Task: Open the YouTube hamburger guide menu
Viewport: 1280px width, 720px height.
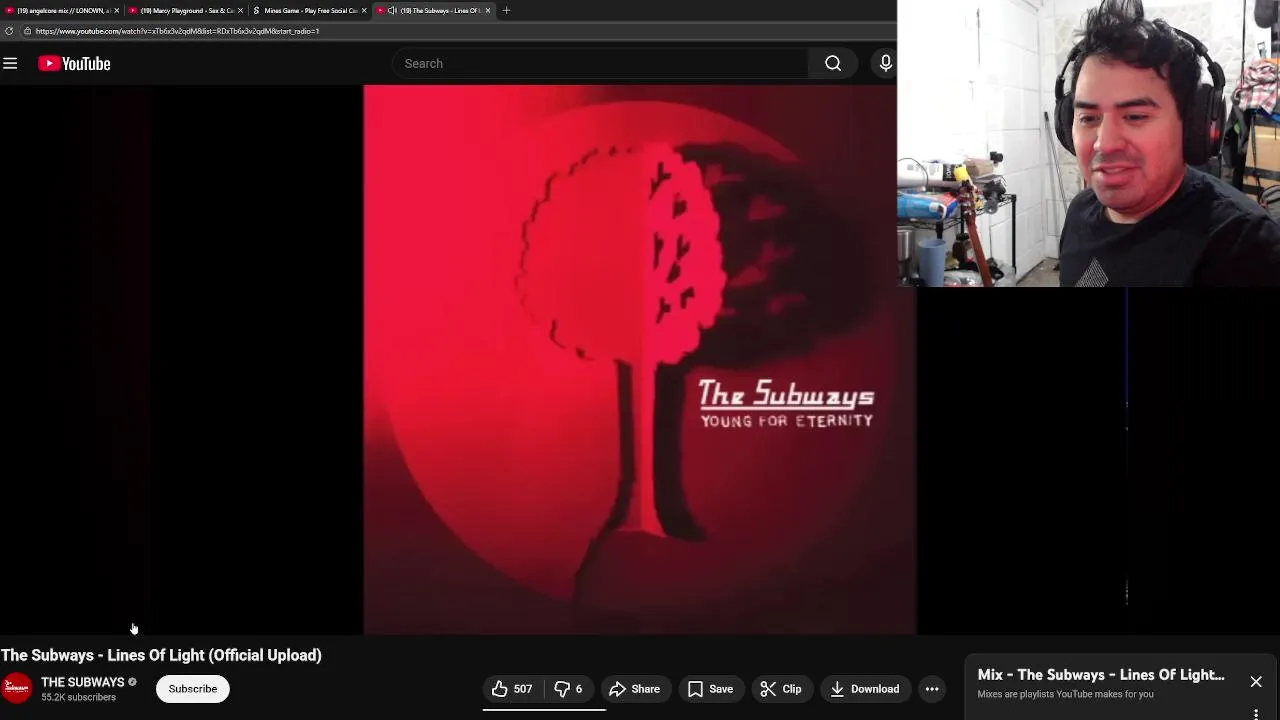Action: click(x=10, y=63)
